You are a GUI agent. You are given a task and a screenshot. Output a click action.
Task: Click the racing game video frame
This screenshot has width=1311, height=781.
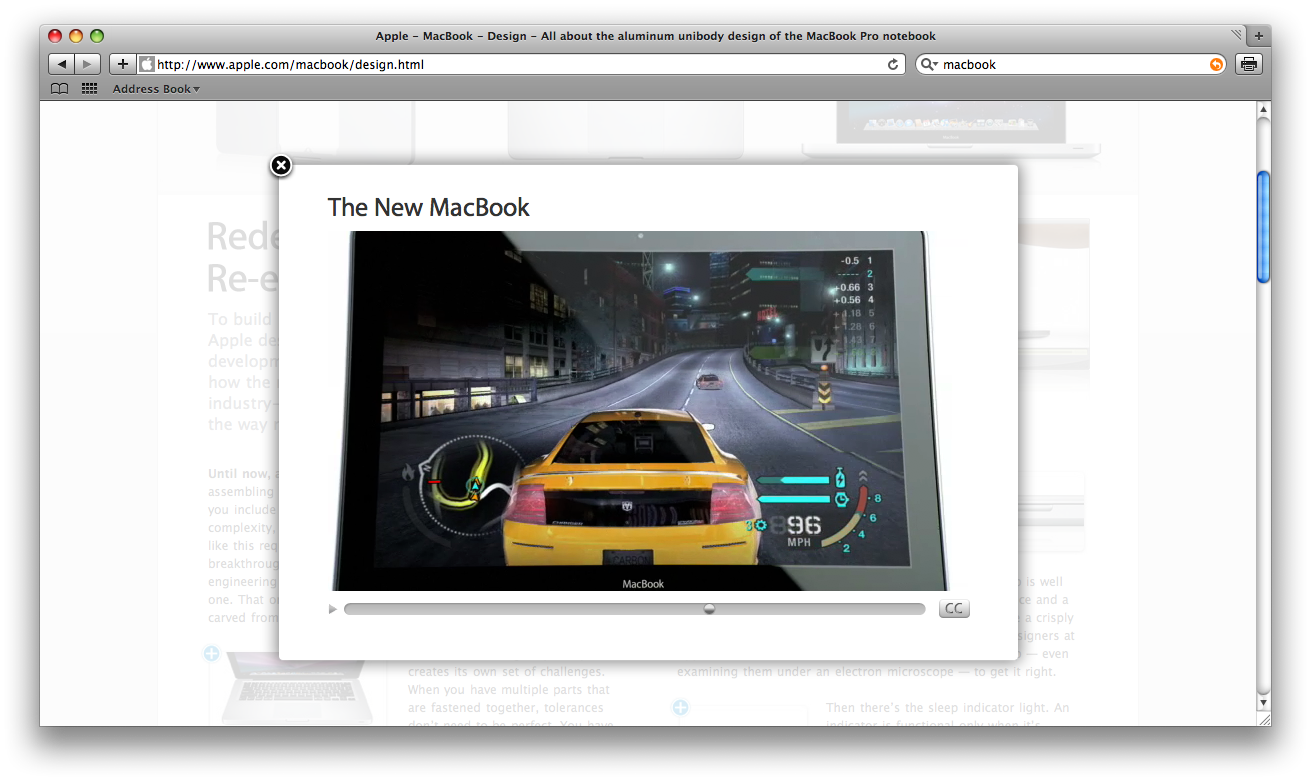pos(640,411)
